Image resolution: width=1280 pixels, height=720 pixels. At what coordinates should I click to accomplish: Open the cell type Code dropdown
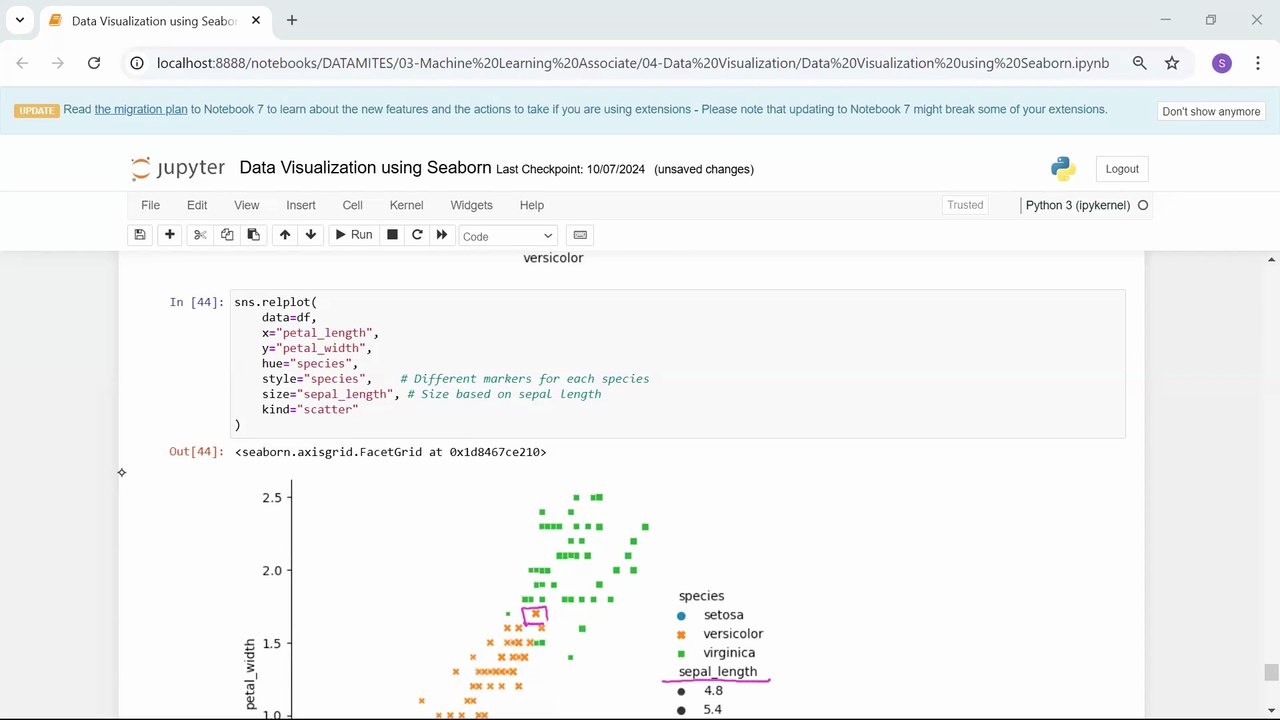coord(507,236)
